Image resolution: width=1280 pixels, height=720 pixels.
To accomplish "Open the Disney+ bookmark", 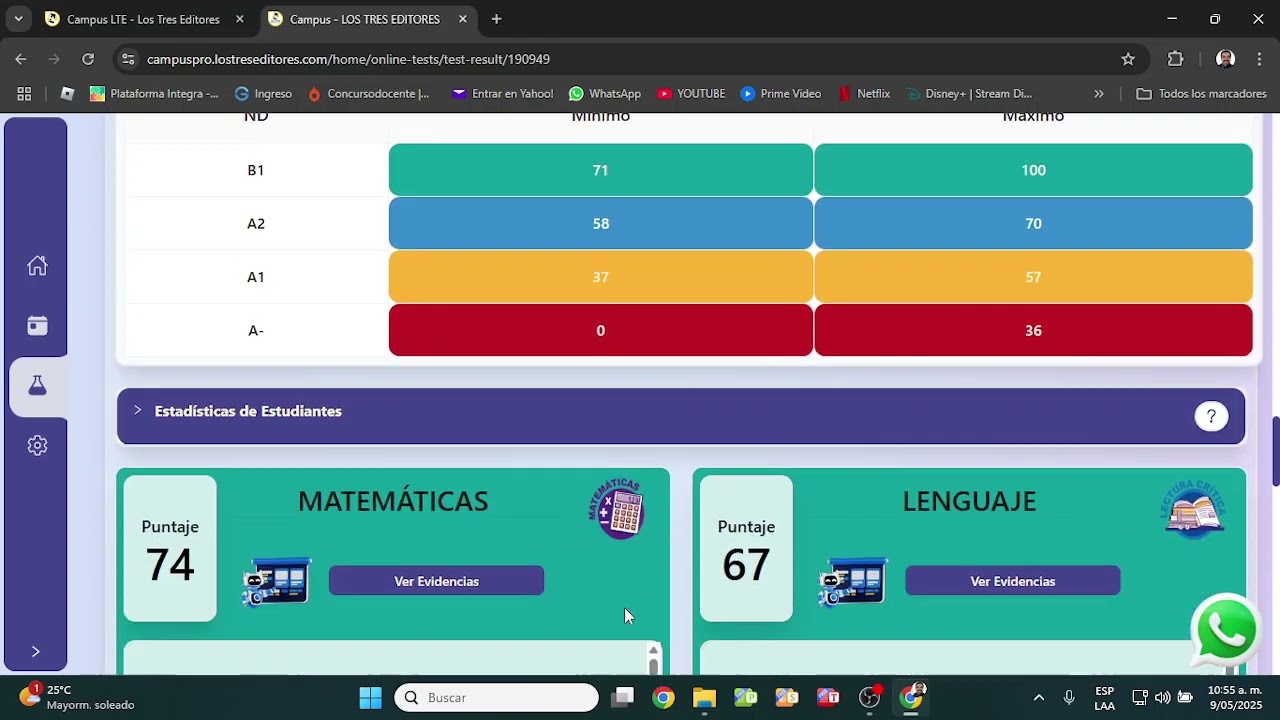I will [968, 94].
